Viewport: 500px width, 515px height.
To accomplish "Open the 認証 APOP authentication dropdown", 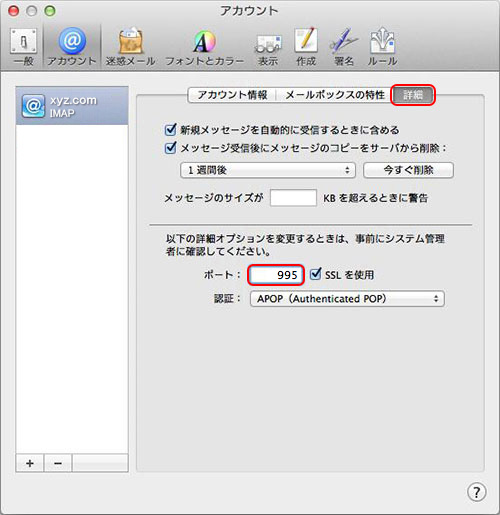I will point(347,298).
